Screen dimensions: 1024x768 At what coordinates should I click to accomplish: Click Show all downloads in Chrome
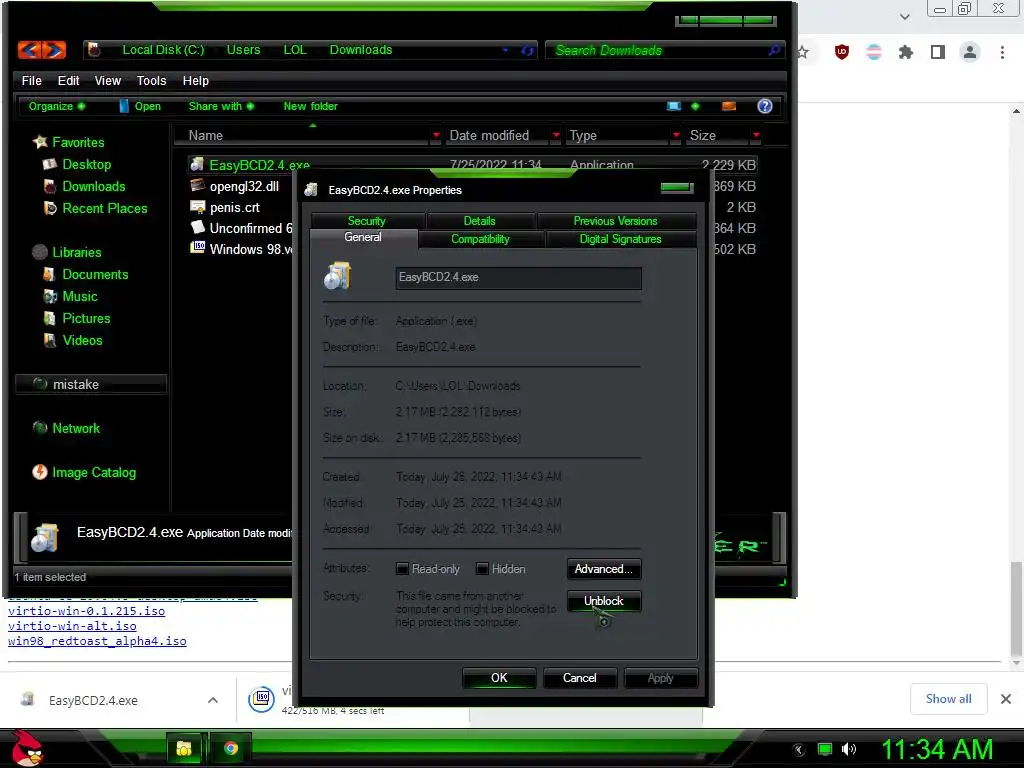(x=948, y=699)
